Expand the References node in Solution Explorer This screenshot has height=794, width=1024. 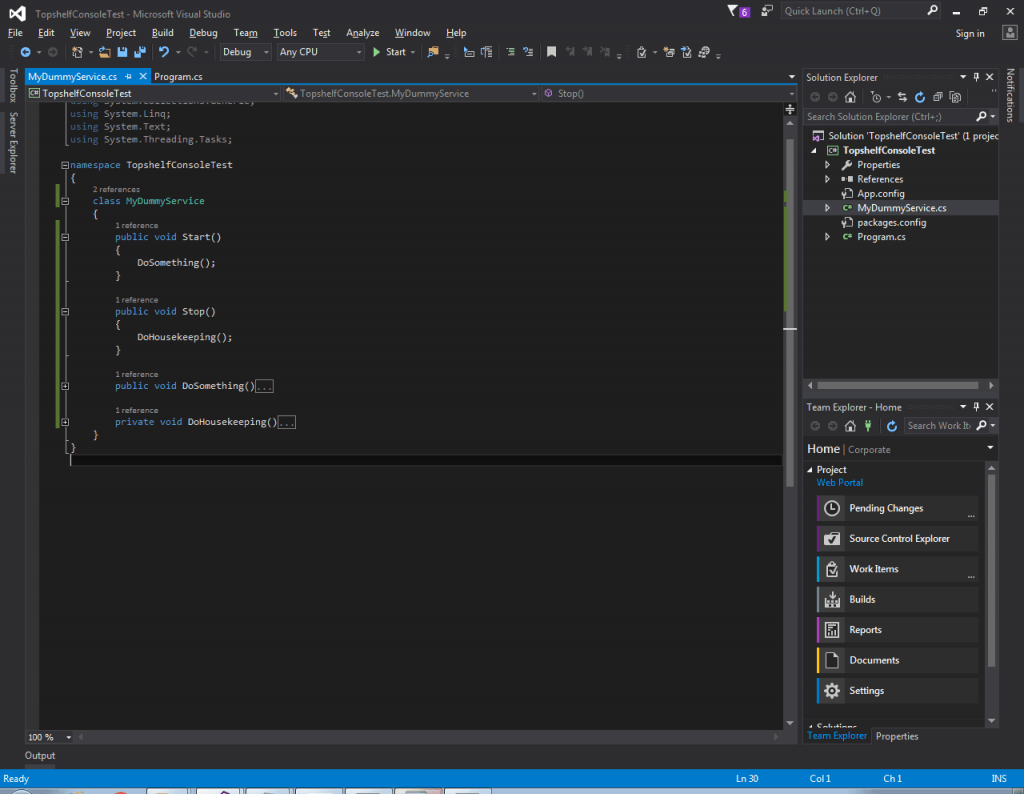pos(827,180)
